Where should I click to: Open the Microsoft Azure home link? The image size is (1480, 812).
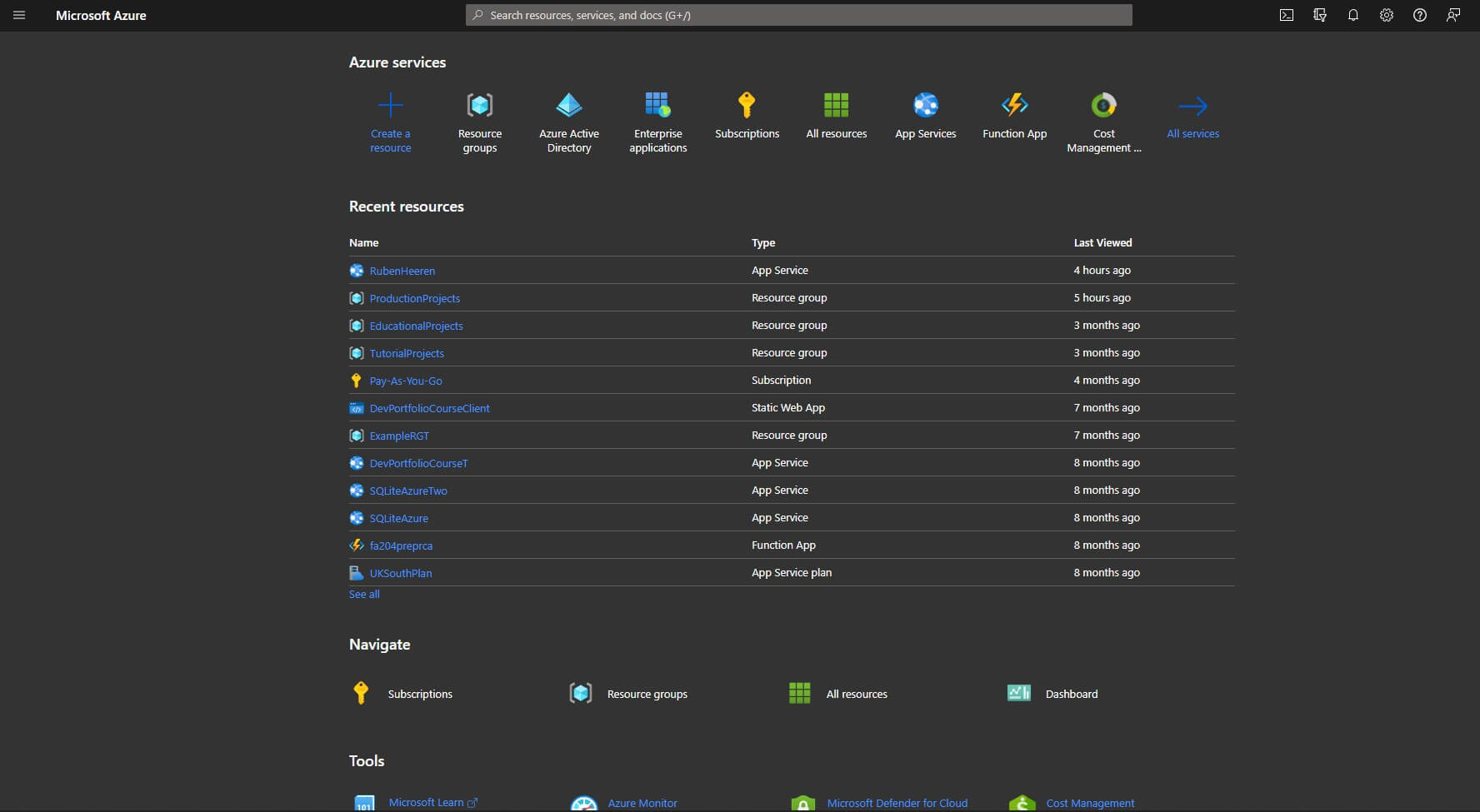click(101, 15)
